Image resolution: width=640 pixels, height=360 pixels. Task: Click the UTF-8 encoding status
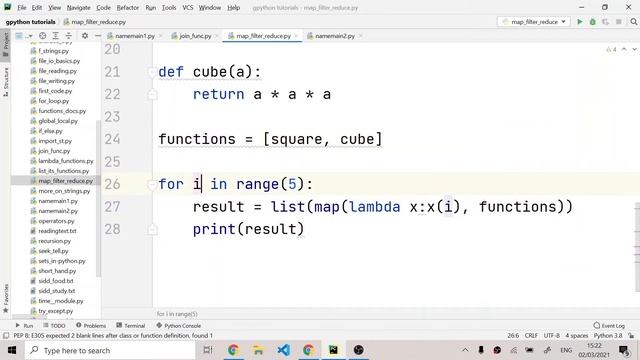click(551, 336)
